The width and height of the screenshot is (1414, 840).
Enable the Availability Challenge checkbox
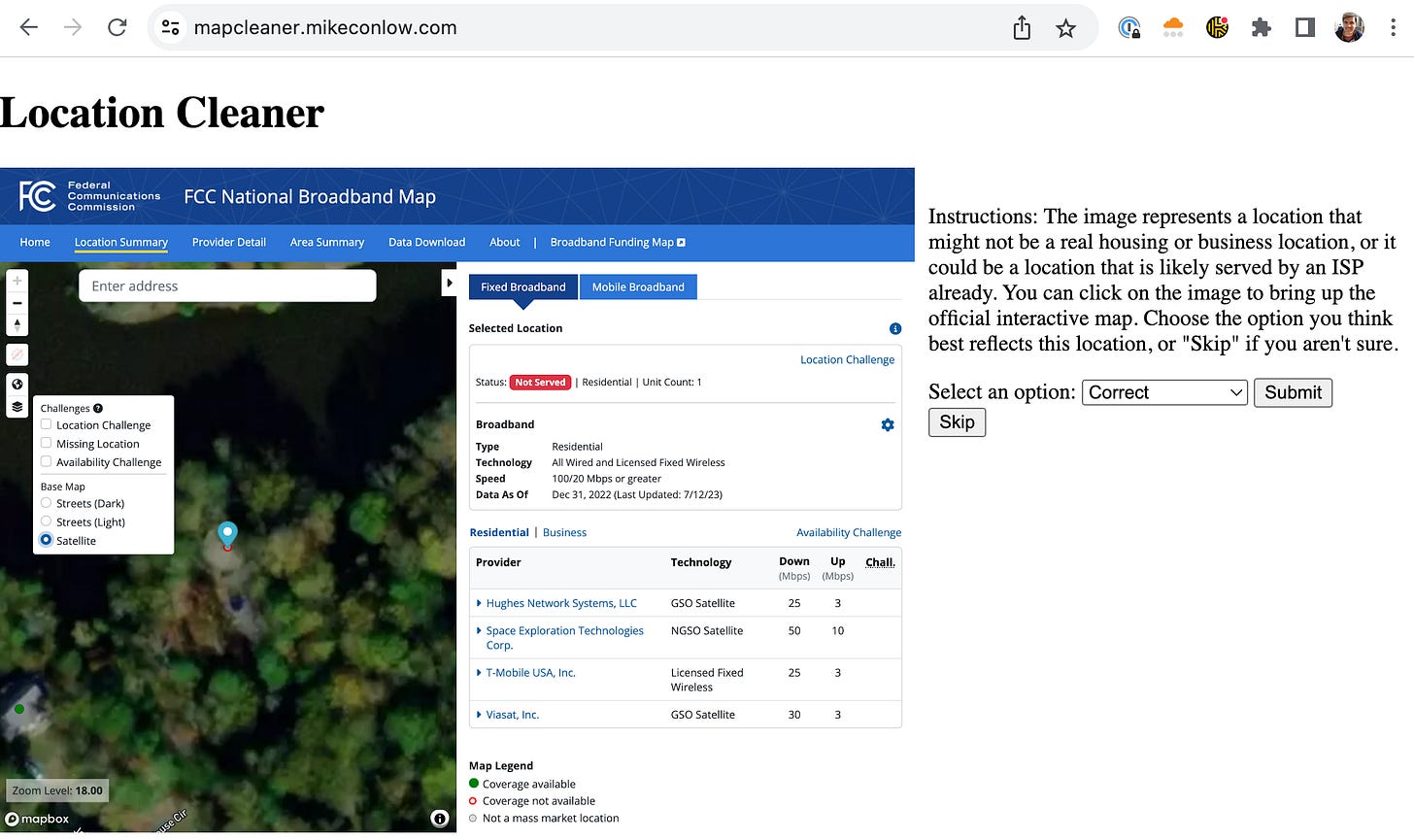tap(46, 461)
